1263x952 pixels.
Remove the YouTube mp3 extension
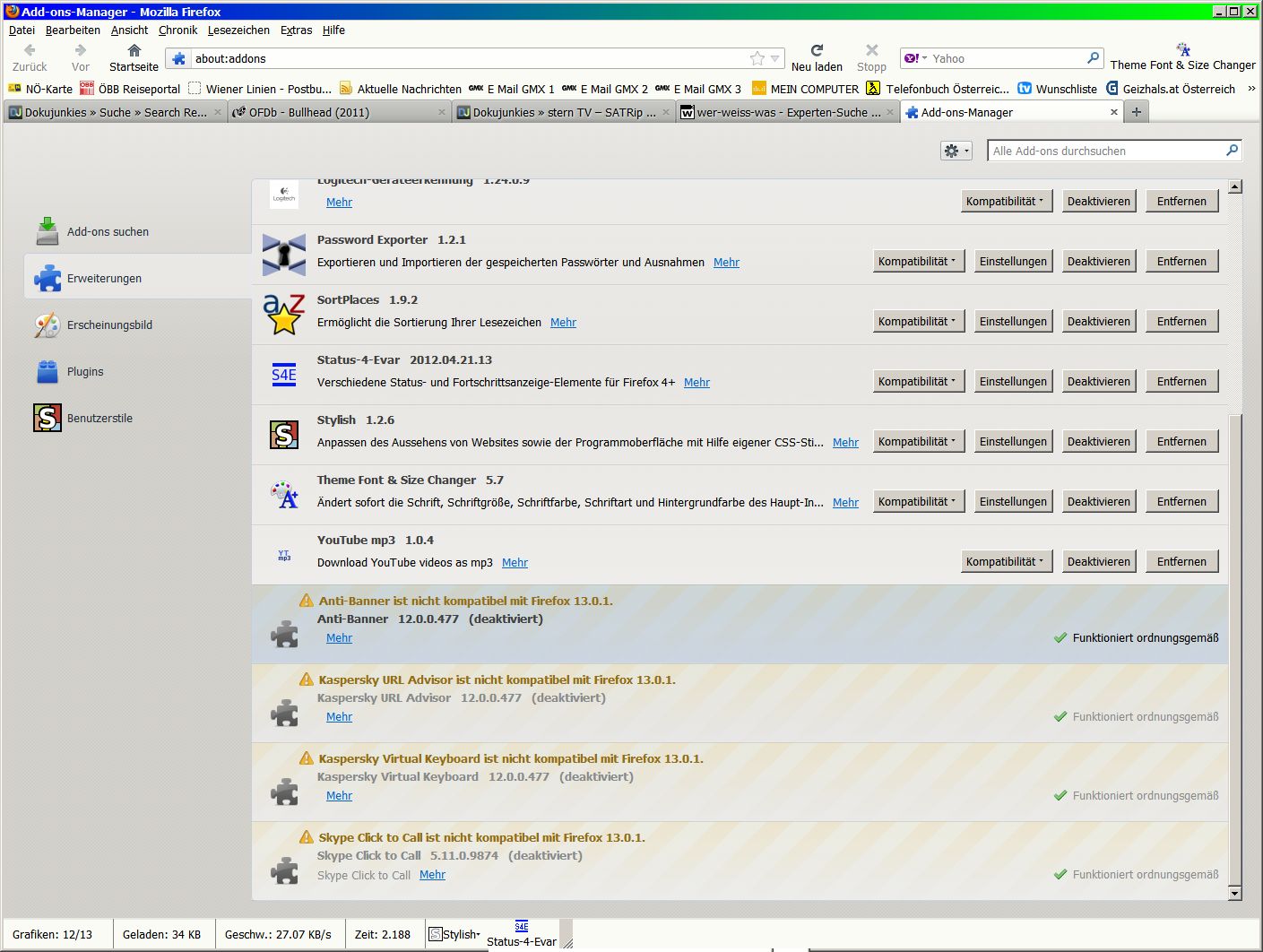click(1181, 561)
